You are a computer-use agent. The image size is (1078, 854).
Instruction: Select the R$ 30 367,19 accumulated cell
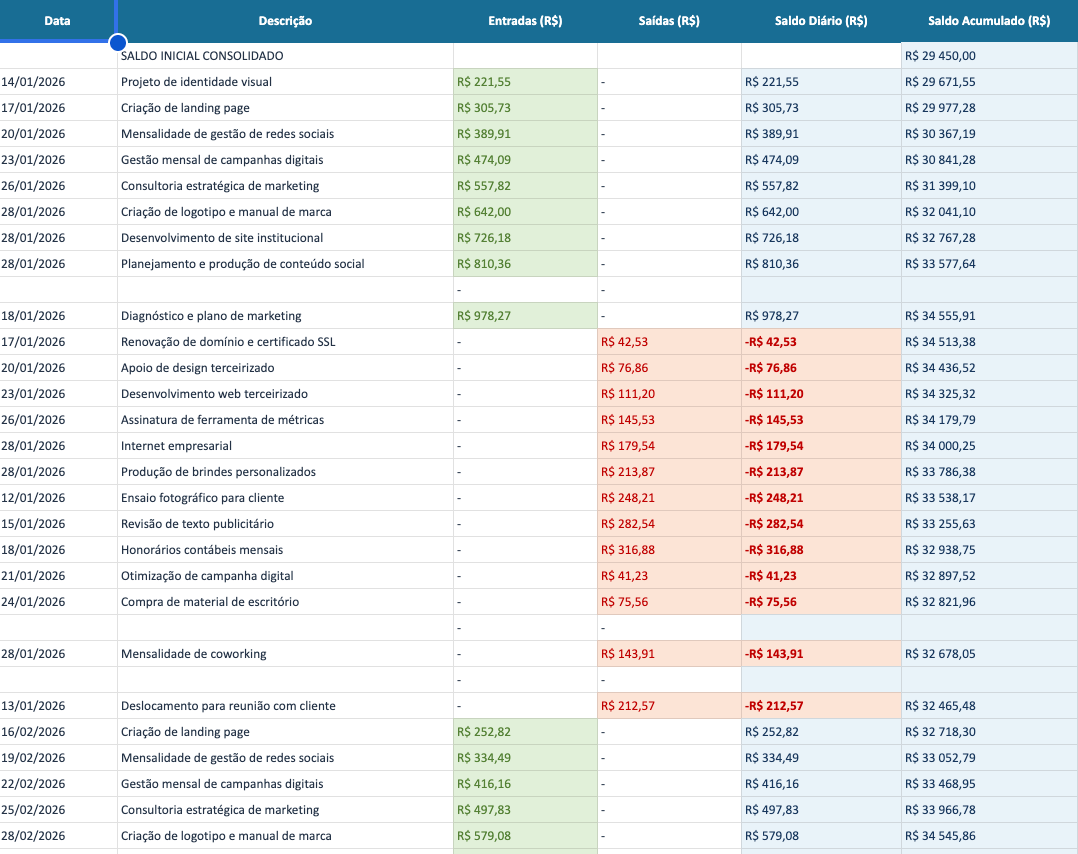[x=989, y=134]
